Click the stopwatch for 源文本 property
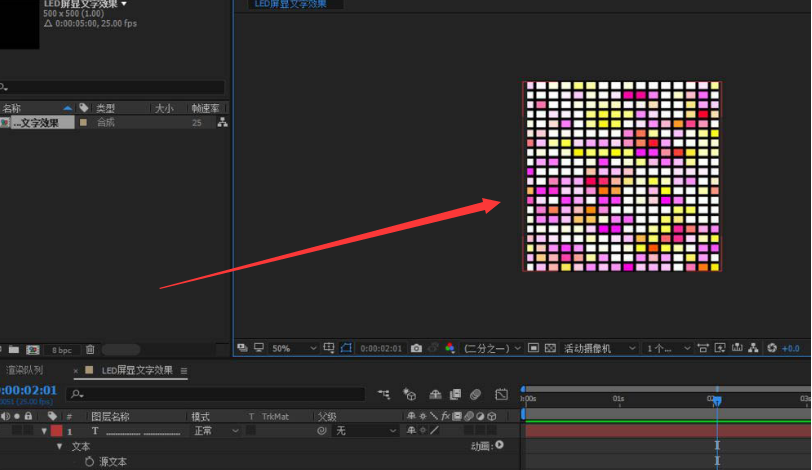812x470 pixels. pos(89,462)
